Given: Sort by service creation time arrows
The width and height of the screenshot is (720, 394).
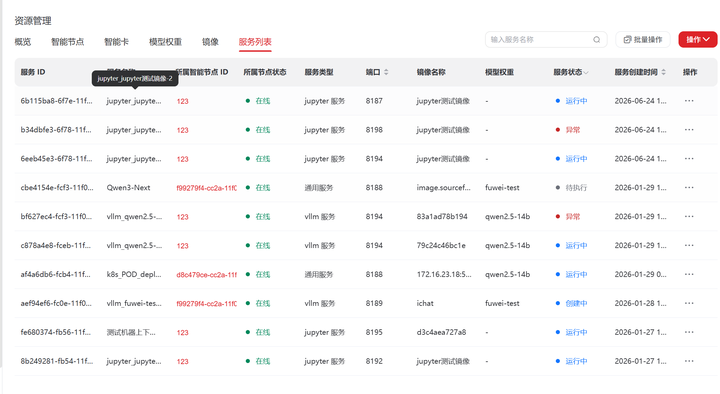Looking at the screenshot, I should click(664, 72).
